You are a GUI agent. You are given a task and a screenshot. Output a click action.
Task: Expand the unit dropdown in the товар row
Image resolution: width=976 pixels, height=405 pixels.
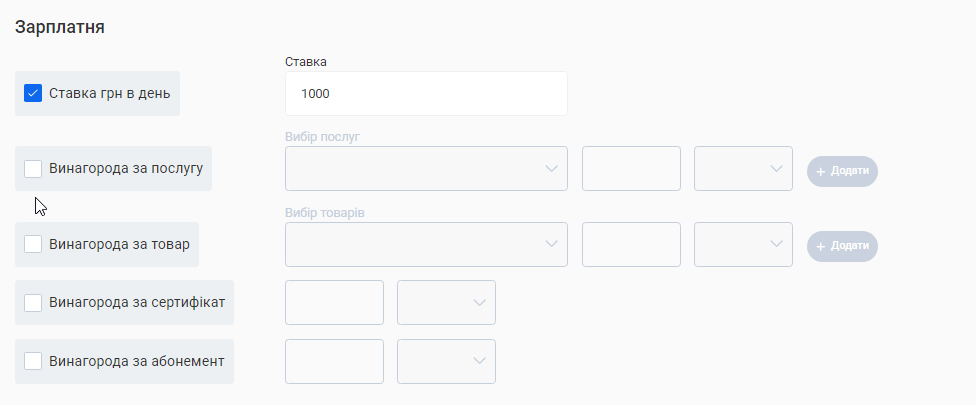click(x=743, y=244)
